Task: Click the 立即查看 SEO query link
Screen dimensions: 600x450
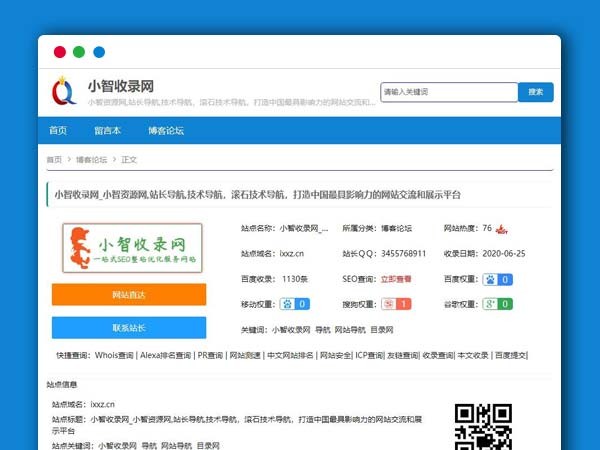Action: point(396,279)
